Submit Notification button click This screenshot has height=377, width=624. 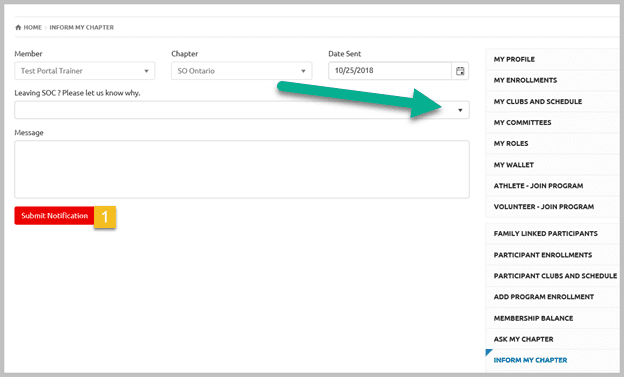pos(55,216)
